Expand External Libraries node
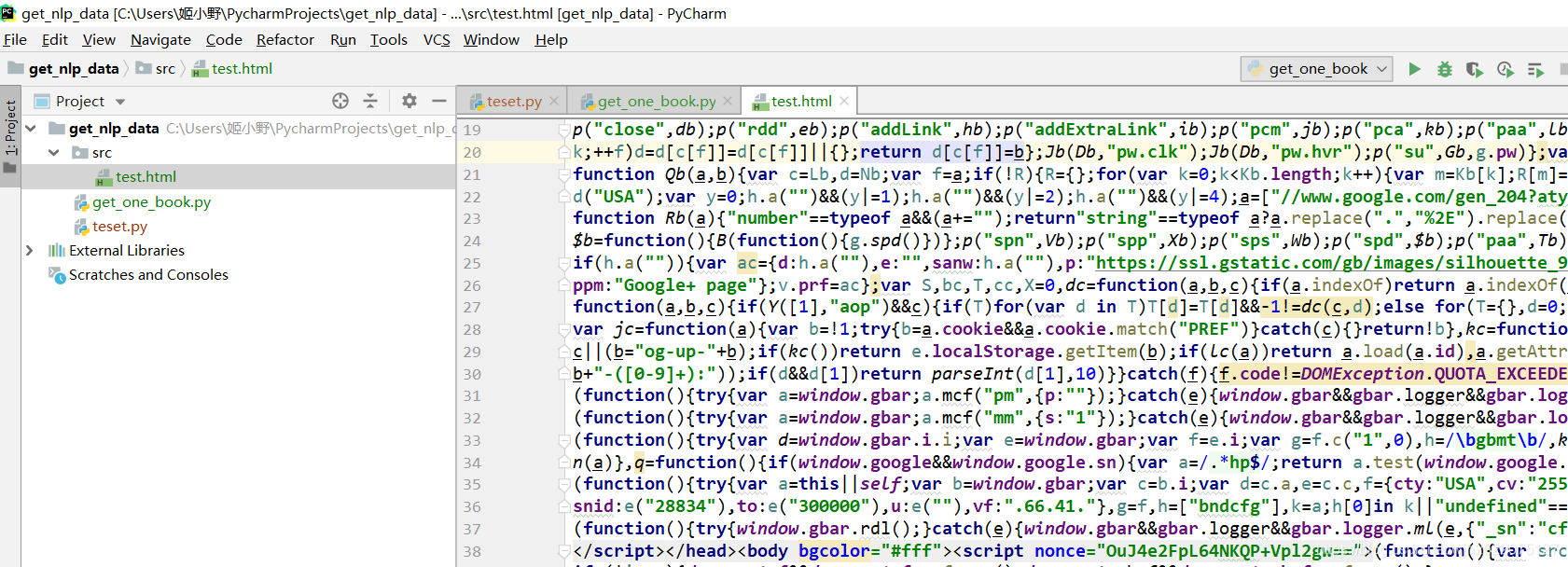Screen dimensions: 1568x567 30,251
